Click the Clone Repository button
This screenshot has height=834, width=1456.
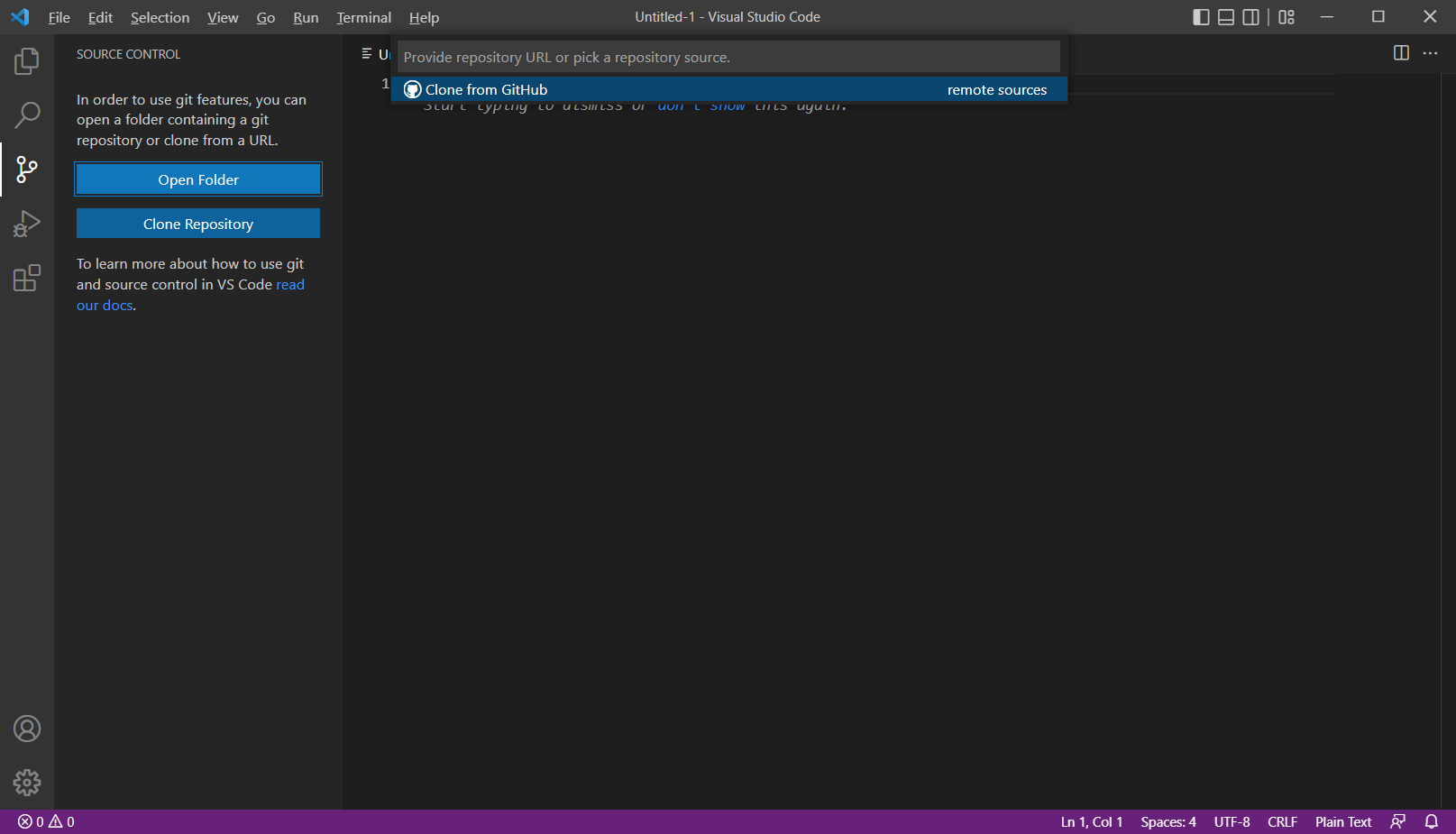tap(198, 224)
